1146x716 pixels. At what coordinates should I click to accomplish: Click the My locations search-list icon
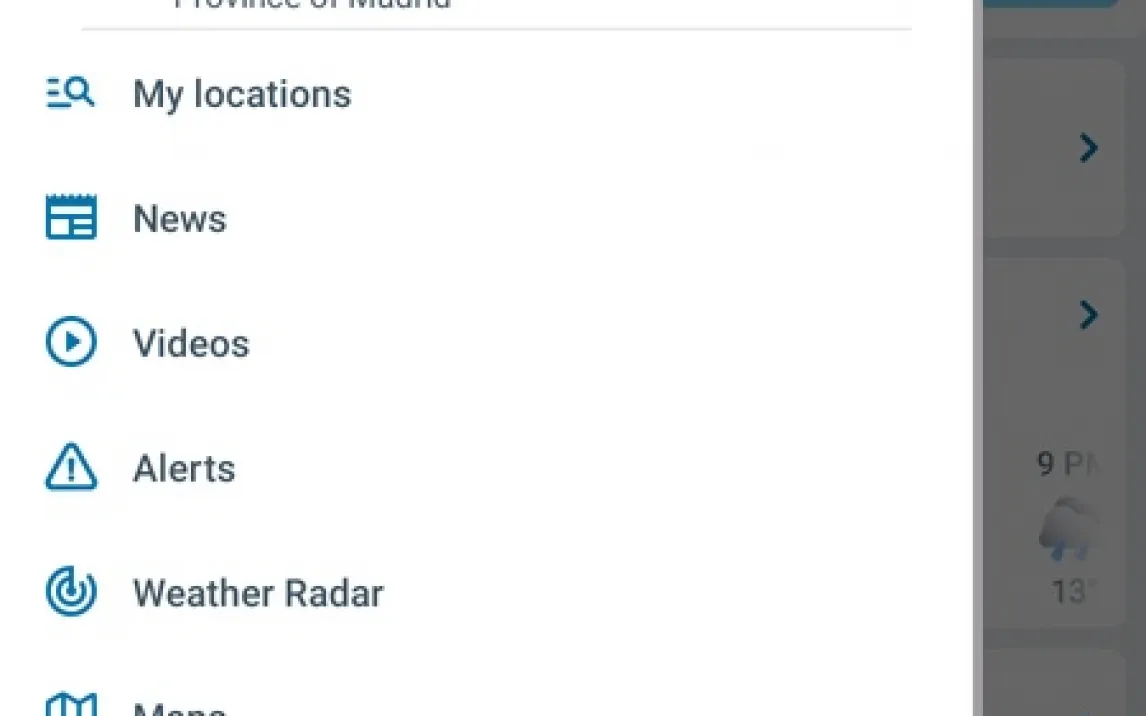click(71, 94)
